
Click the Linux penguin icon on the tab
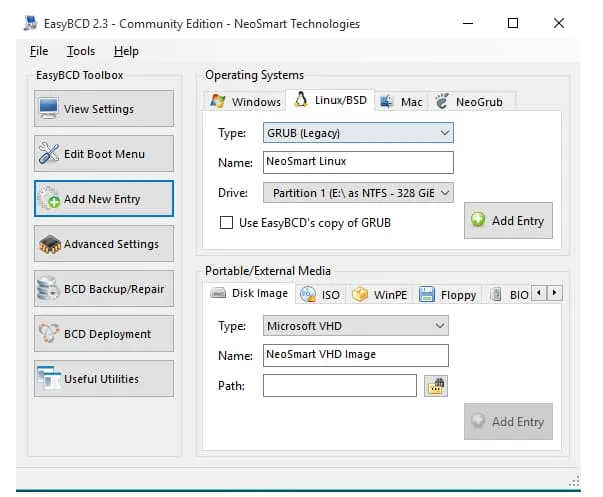(300, 100)
